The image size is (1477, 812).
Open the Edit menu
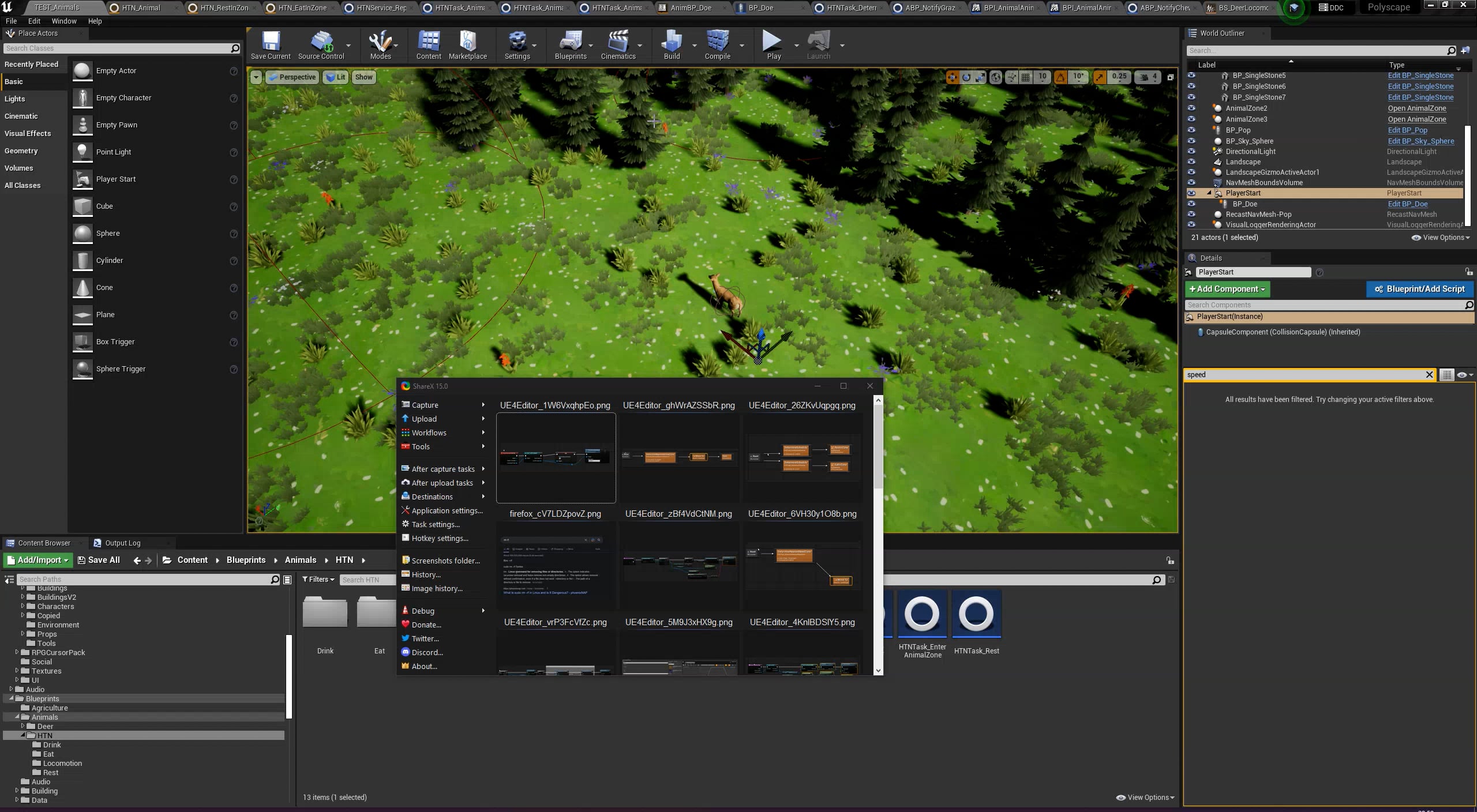click(x=34, y=21)
